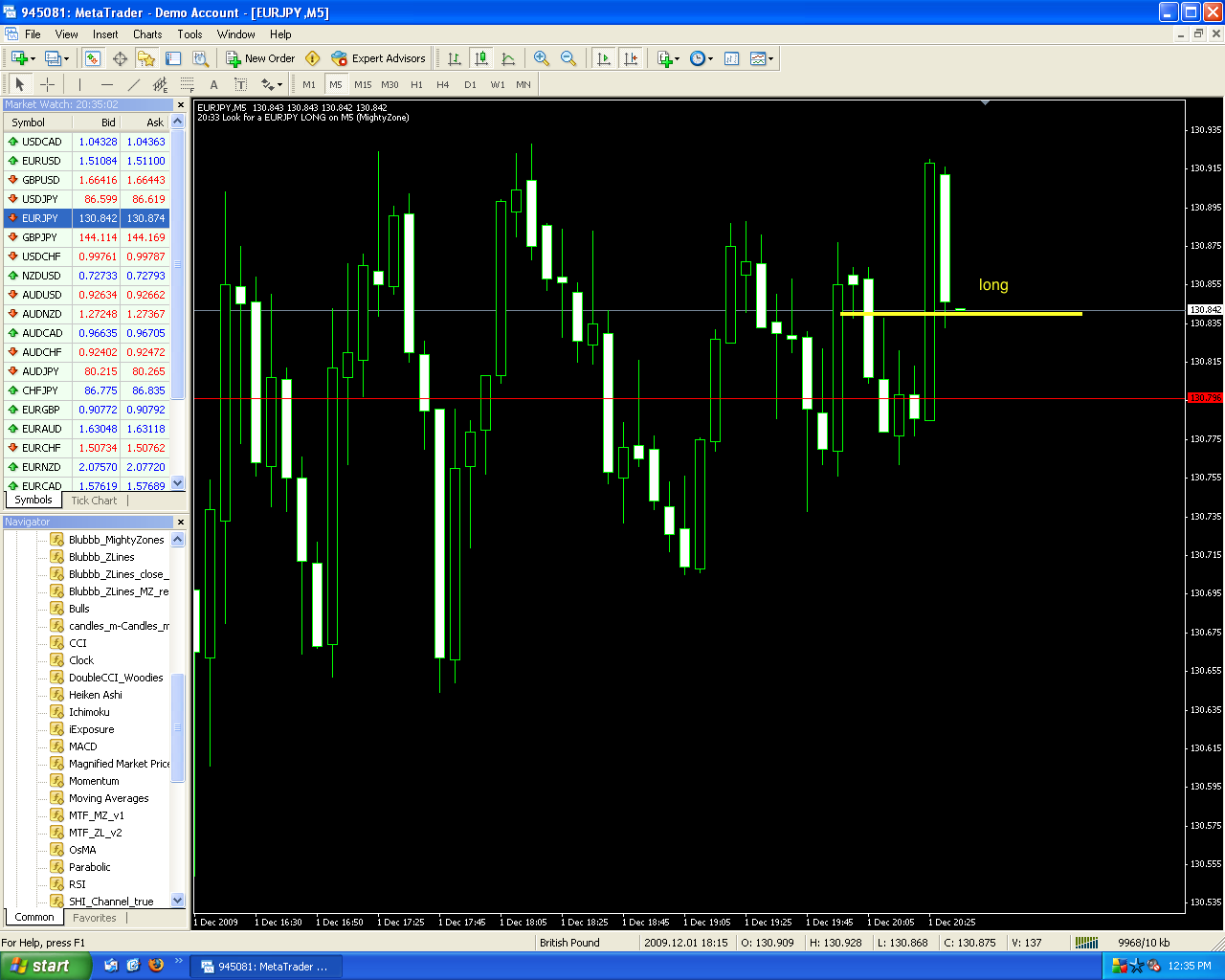1225x980 pixels.
Task: Close the Market Watch panel
Action: coord(180,104)
